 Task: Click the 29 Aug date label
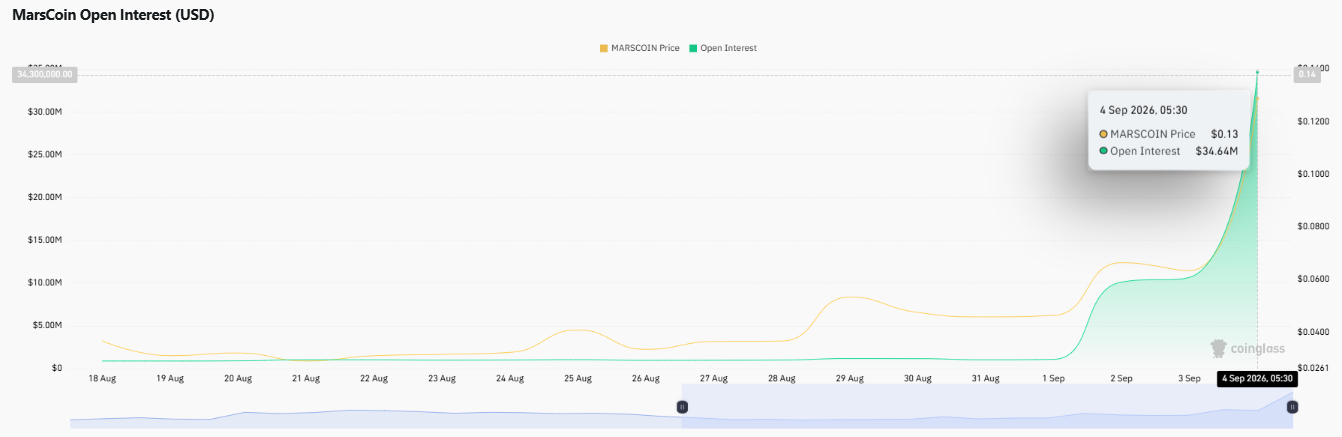[x=850, y=379]
